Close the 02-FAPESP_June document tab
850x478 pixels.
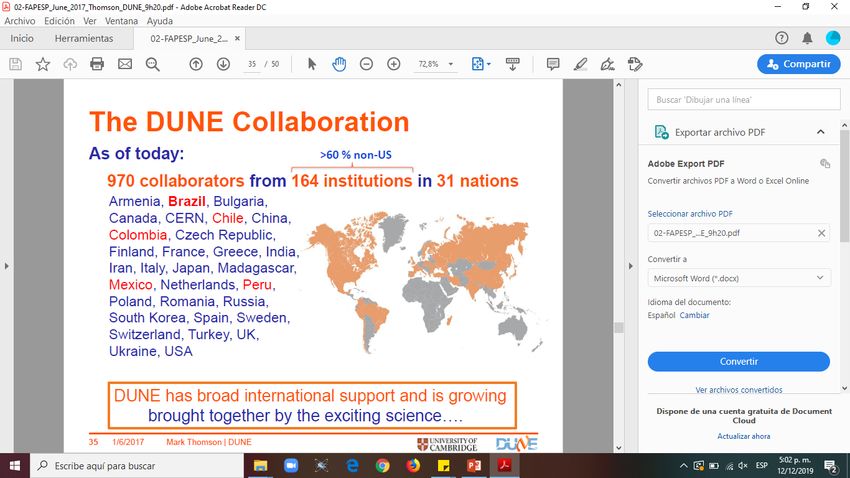coord(237,38)
